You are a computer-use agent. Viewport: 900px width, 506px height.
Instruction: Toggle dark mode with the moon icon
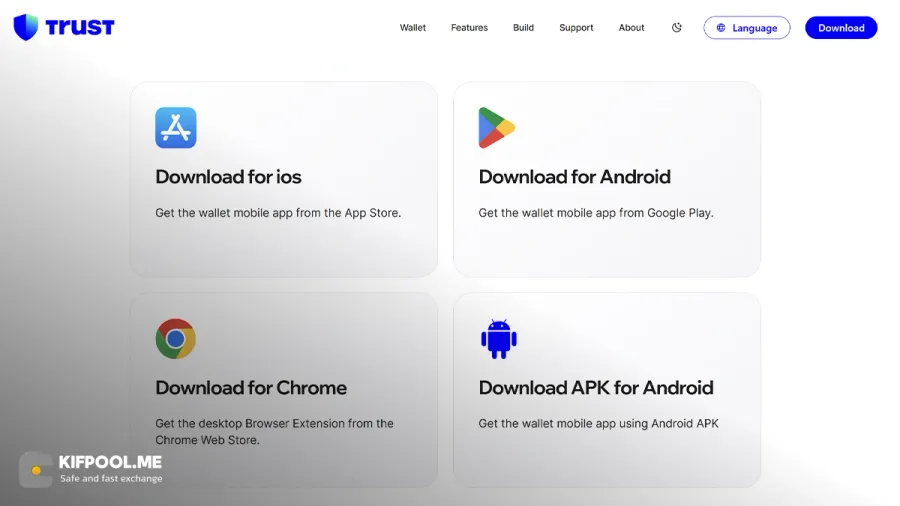677,28
